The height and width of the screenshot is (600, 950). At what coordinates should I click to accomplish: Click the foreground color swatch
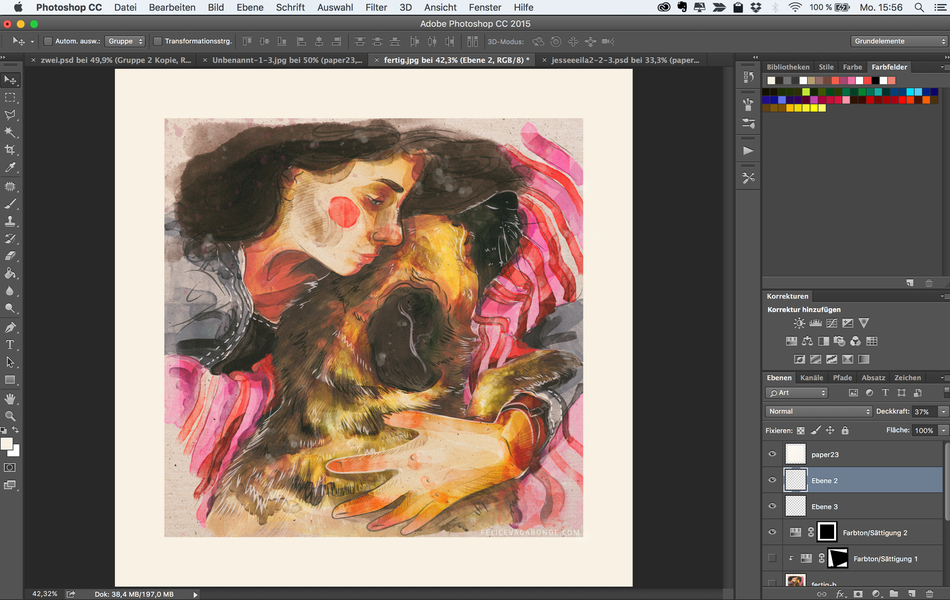pyautogui.click(x=7, y=444)
